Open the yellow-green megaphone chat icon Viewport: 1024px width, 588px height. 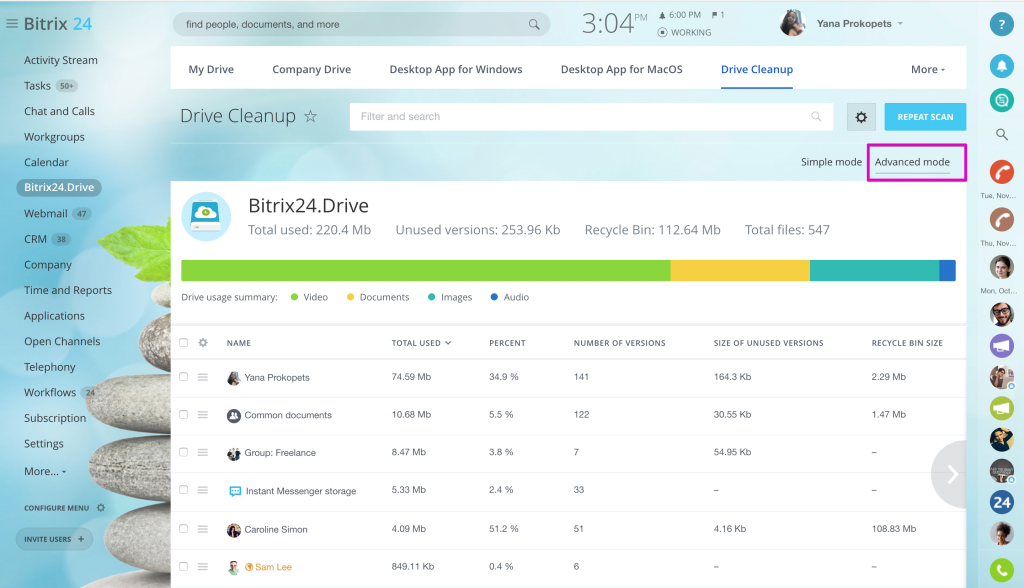pos(1001,408)
